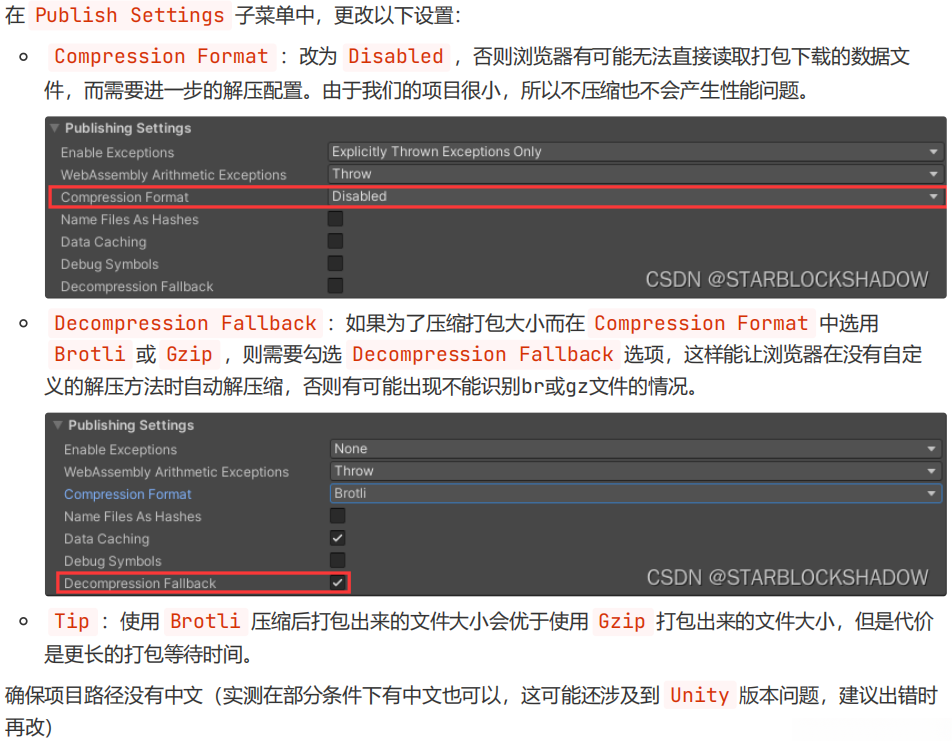This screenshot has width=952, height=748.
Task: Open WebAssembly Arithmetic Exceptions dropdown in first panel
Action: (x=635, y=174)
